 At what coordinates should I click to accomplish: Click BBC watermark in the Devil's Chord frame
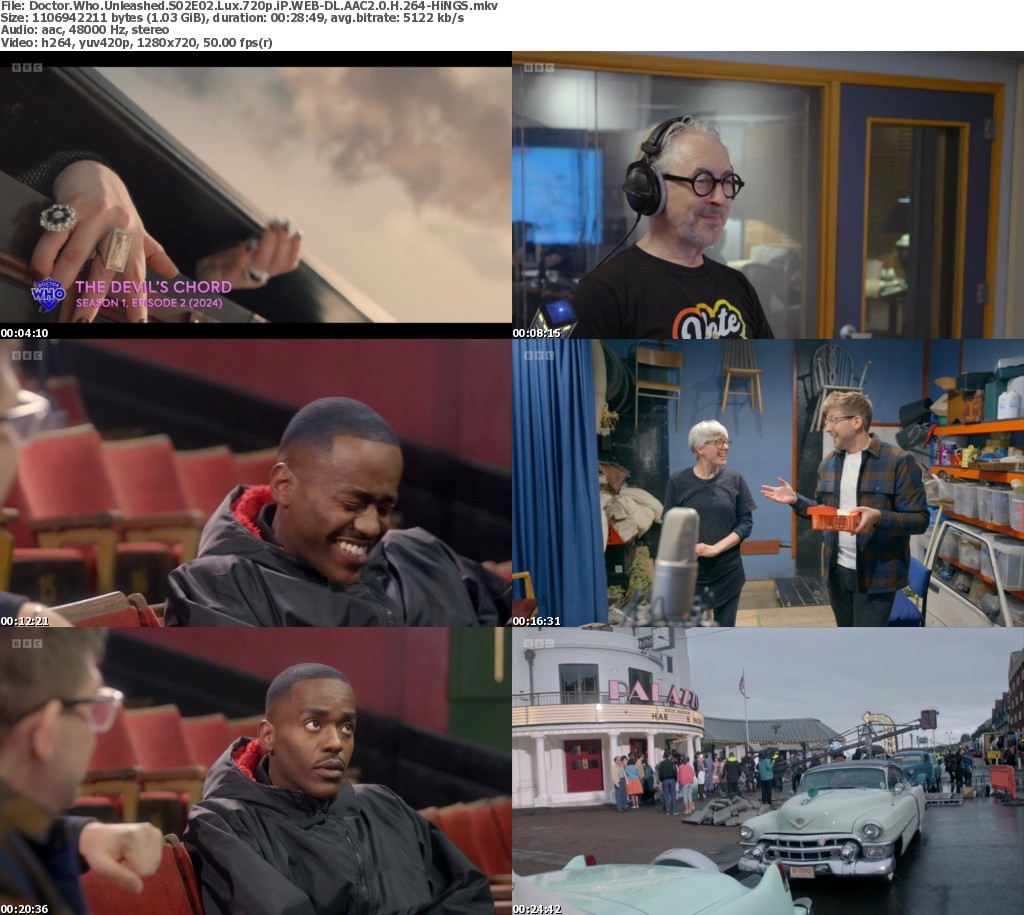[x=27, y=68]
